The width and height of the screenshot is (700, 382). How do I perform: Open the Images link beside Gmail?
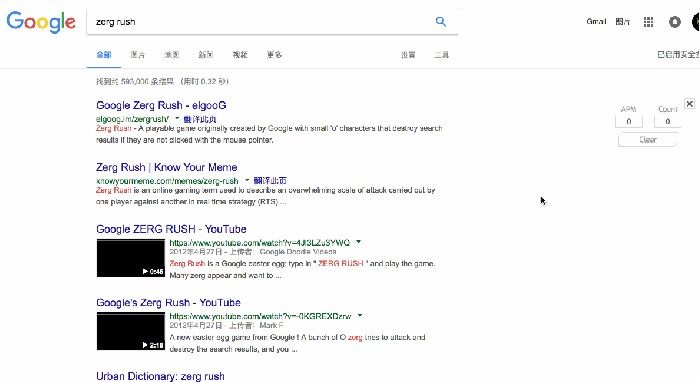[622, 21]
